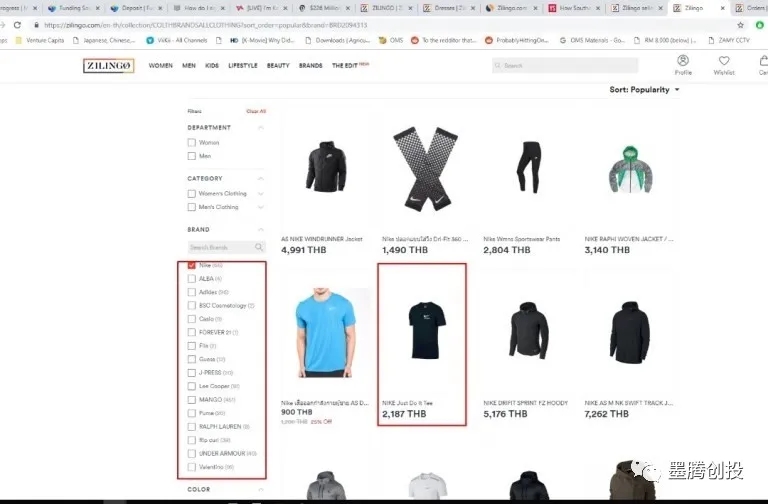The width and height of the screenshot is (768, 504).
Task: Switch to the How South browser tab
Action: [574, 8]
